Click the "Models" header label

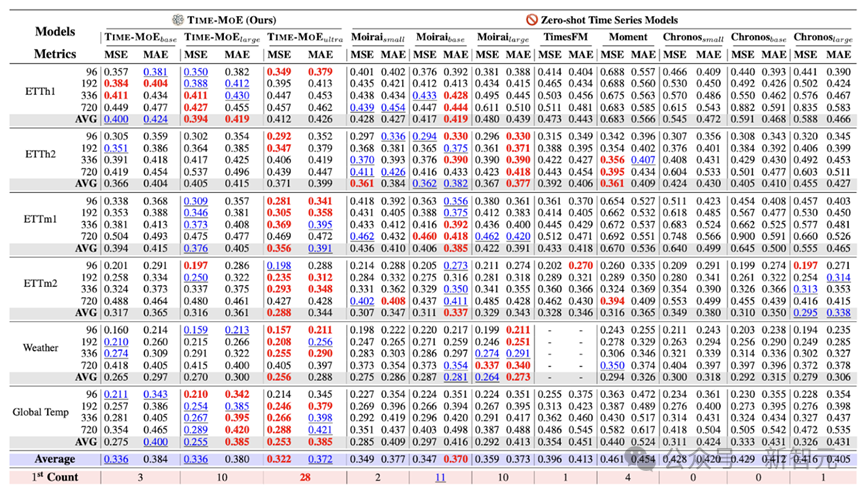(36, 31)
